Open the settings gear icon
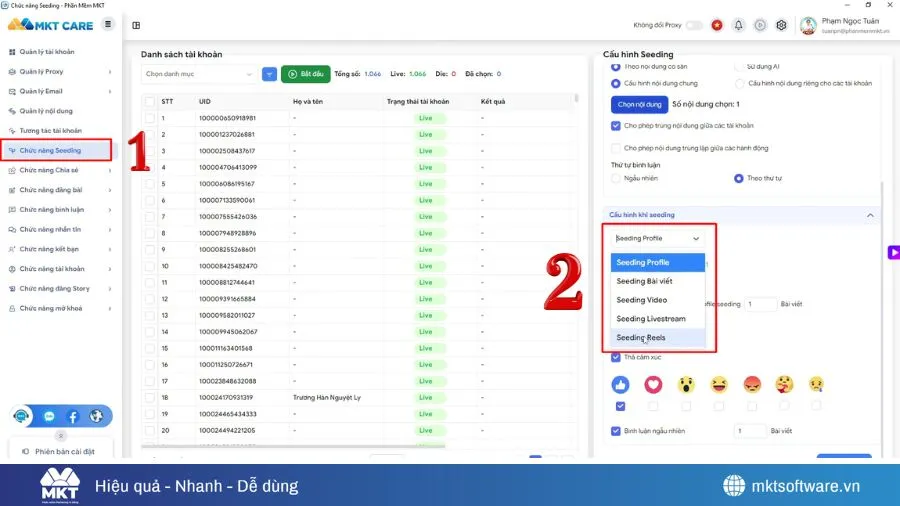 point(781,25)
